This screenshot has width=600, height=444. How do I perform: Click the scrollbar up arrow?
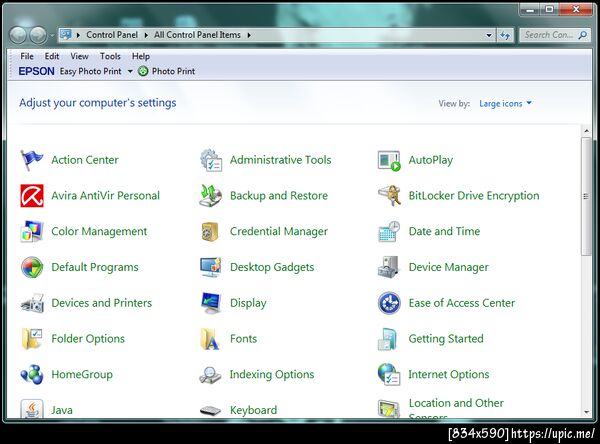click(587, 131)
